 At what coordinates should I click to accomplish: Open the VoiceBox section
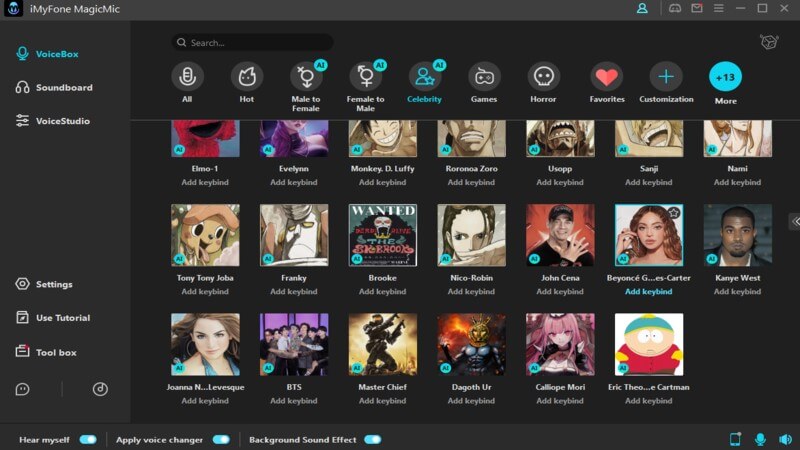coord(47,54)
